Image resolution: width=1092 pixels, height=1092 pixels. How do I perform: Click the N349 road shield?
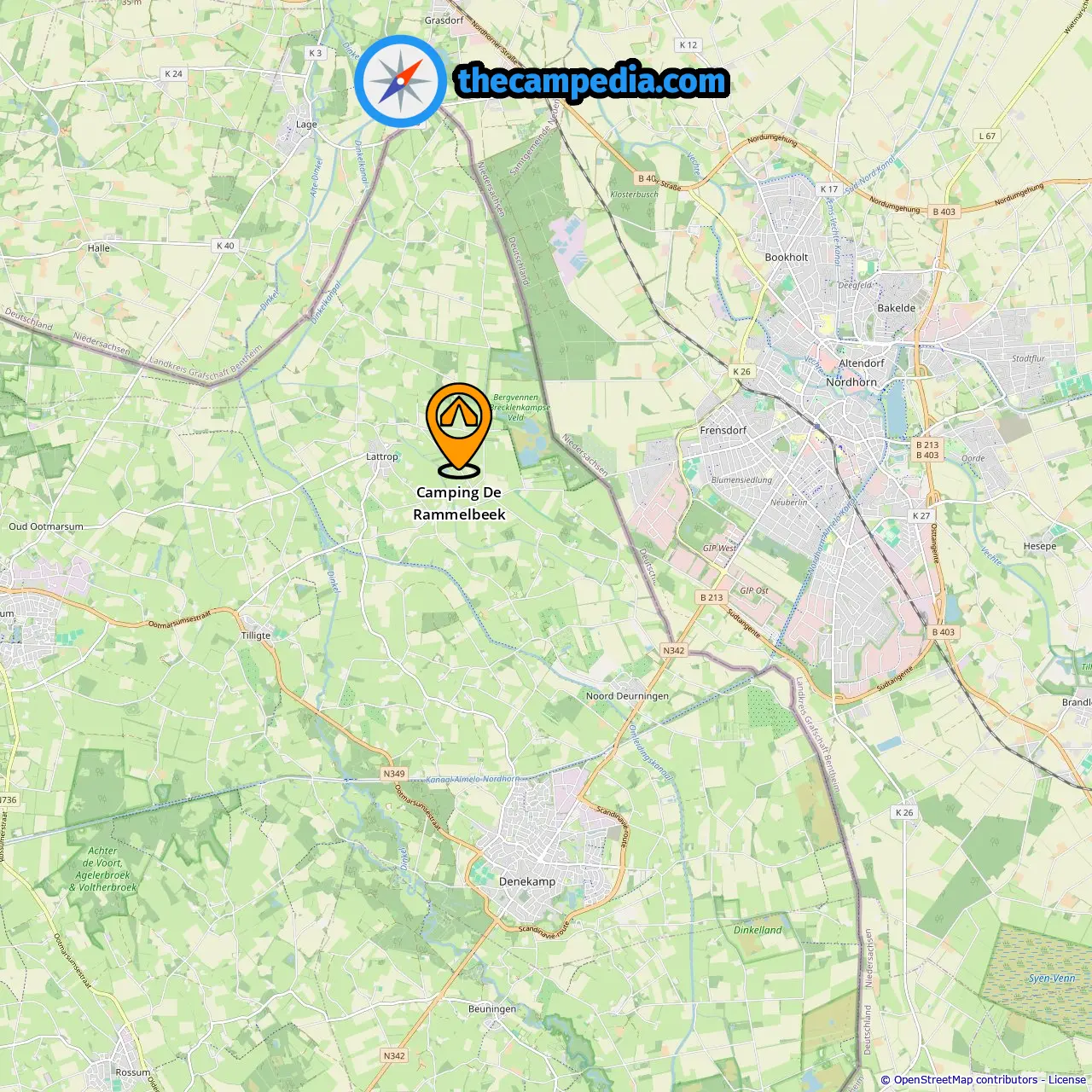click(x=394, y=774)
